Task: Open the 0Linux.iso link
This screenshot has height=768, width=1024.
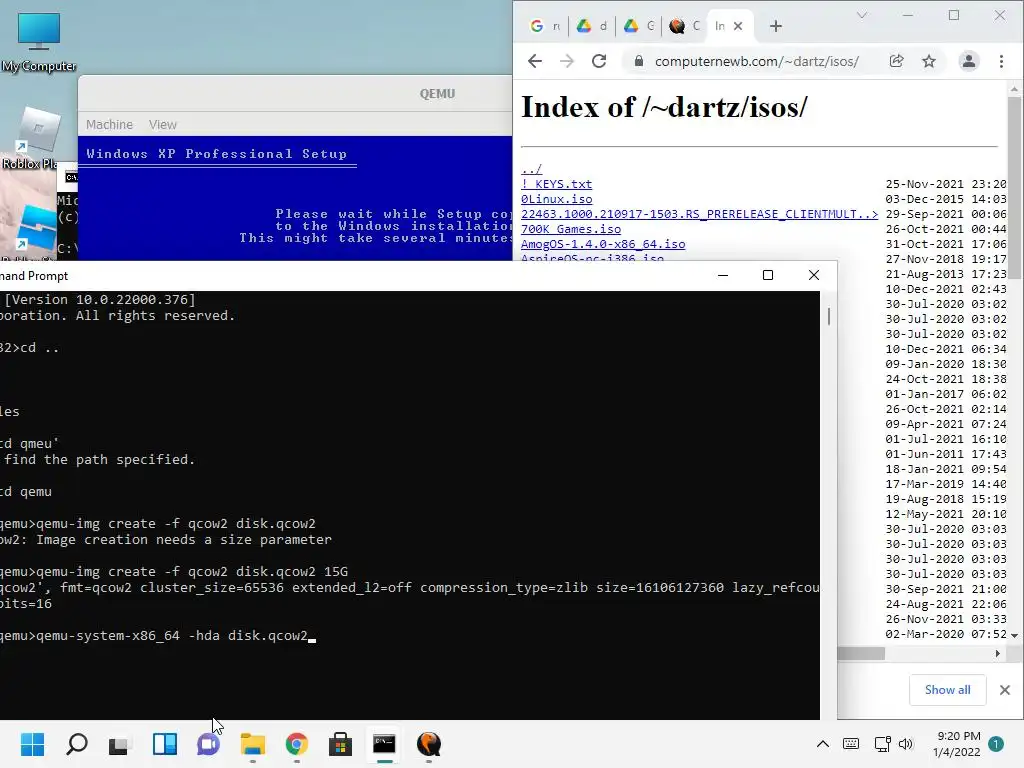Action: click(556, 199)
